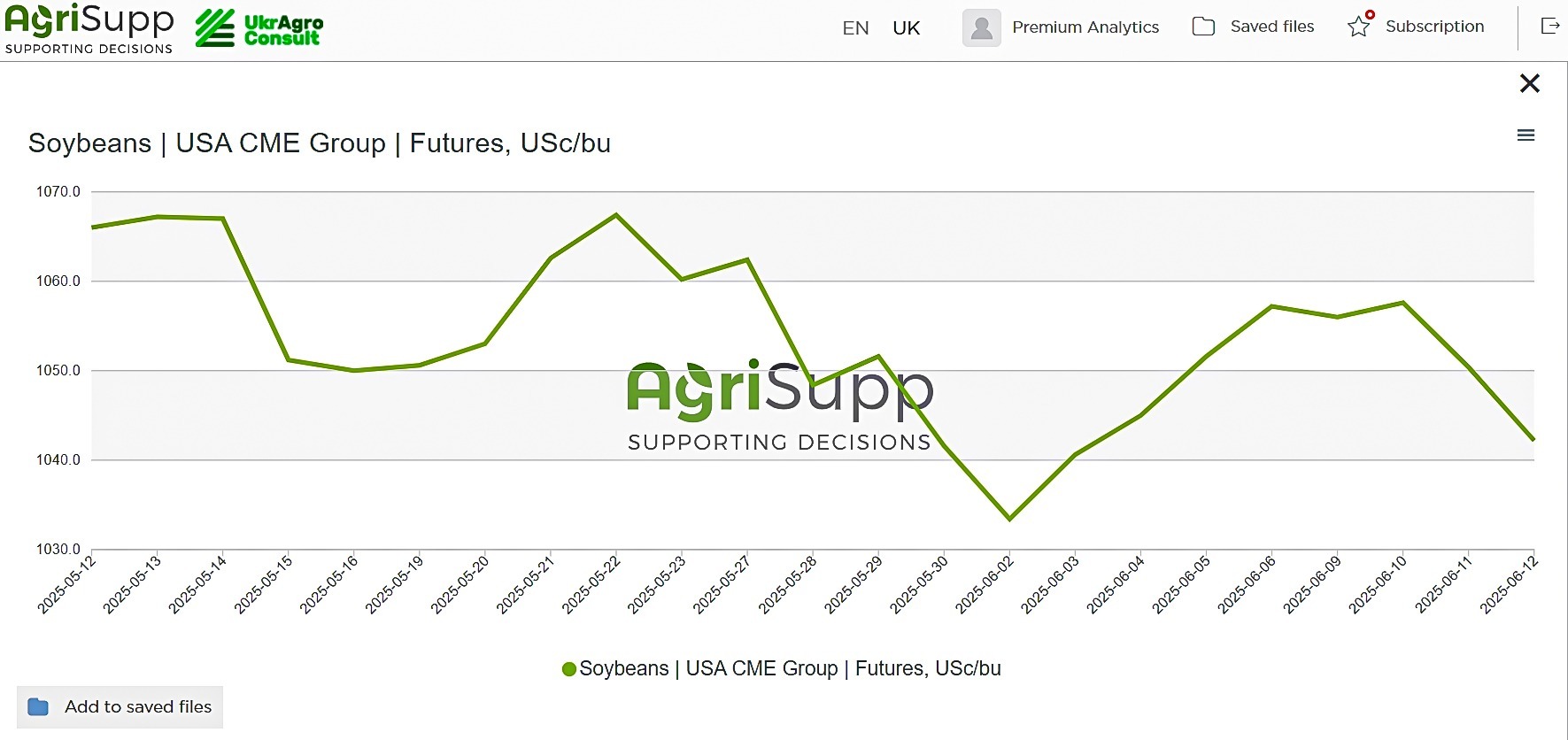Click the logout icon in header

[1550, 26]
